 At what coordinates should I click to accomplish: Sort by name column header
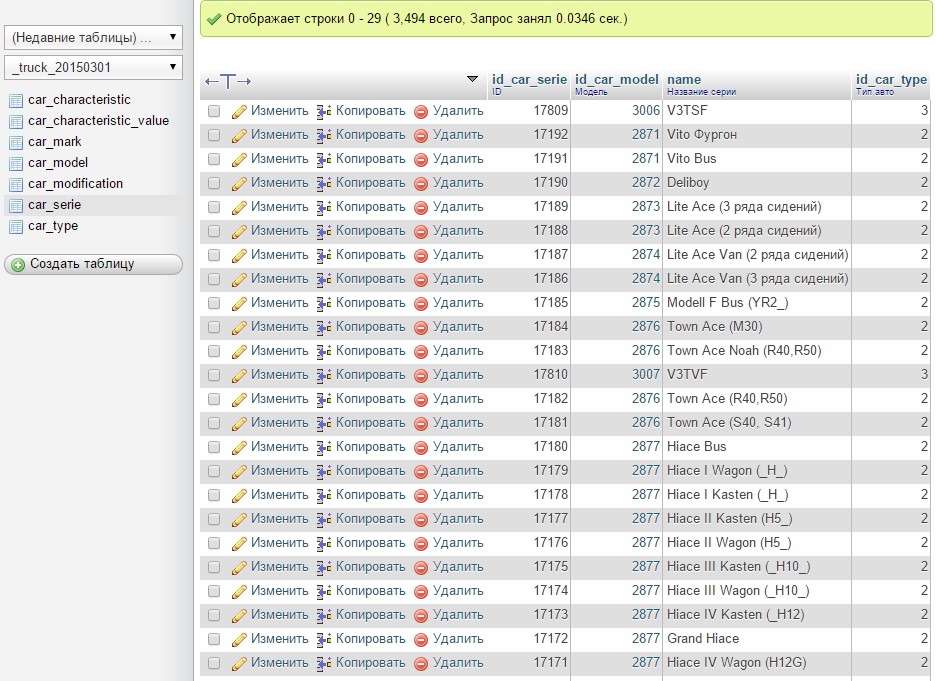(x=684, y=79)
